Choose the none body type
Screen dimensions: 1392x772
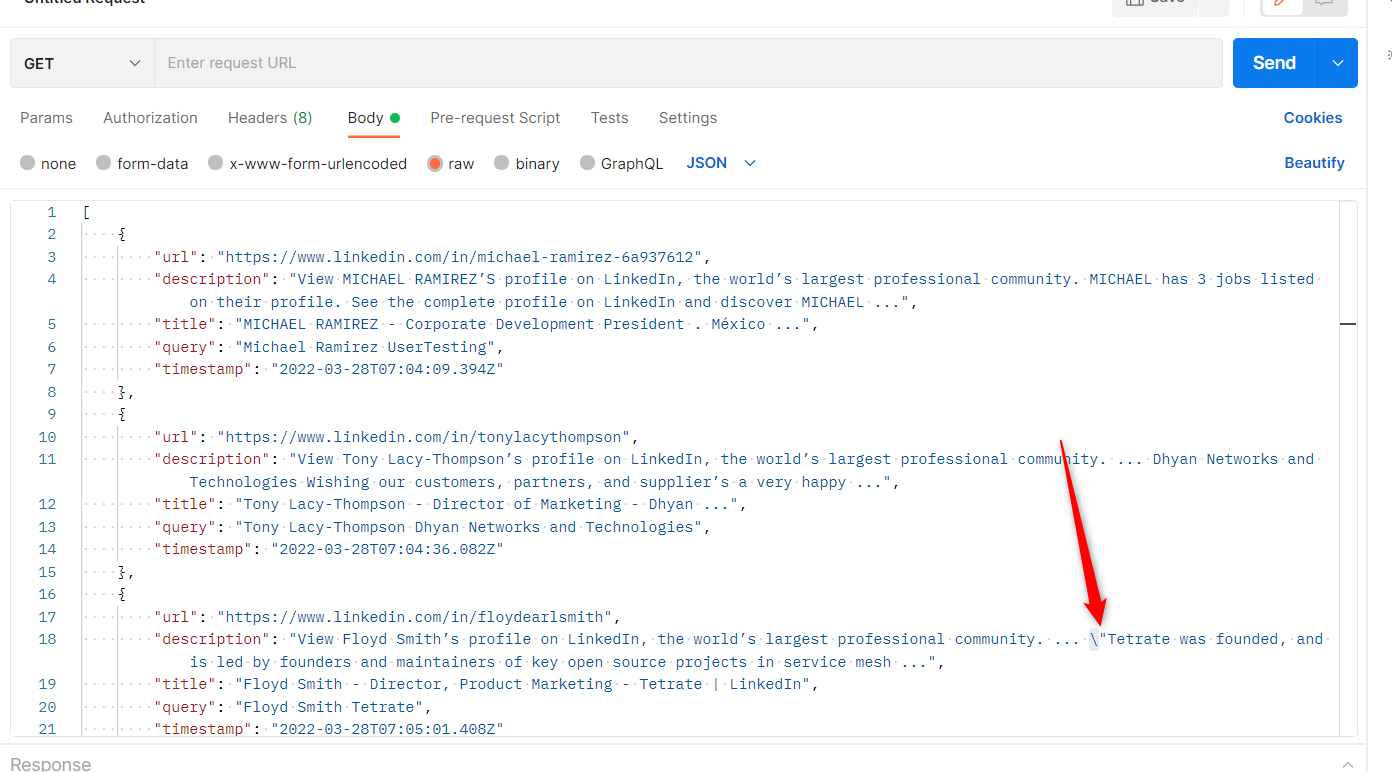coord(48,163)
